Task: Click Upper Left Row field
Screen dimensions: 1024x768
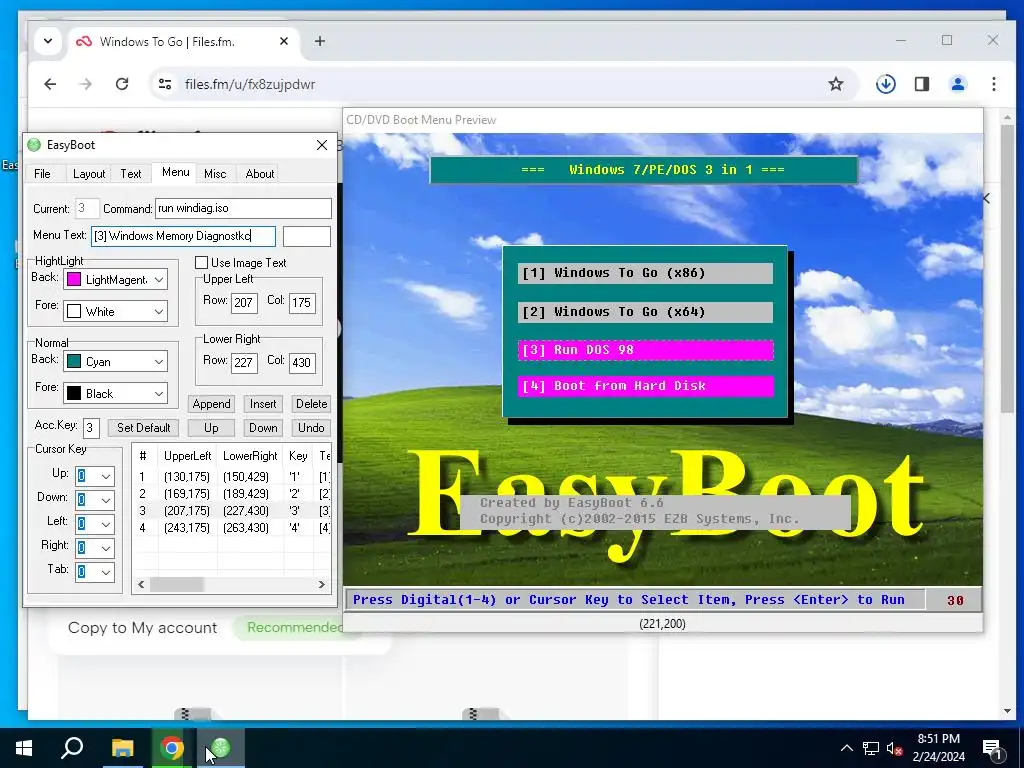Action: (x=244, y=302)
